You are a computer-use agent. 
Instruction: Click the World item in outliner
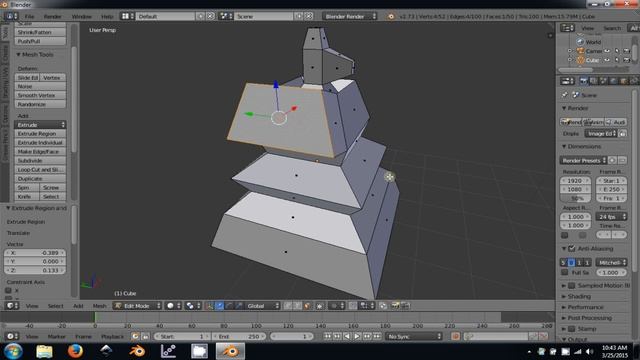point(593,42)
